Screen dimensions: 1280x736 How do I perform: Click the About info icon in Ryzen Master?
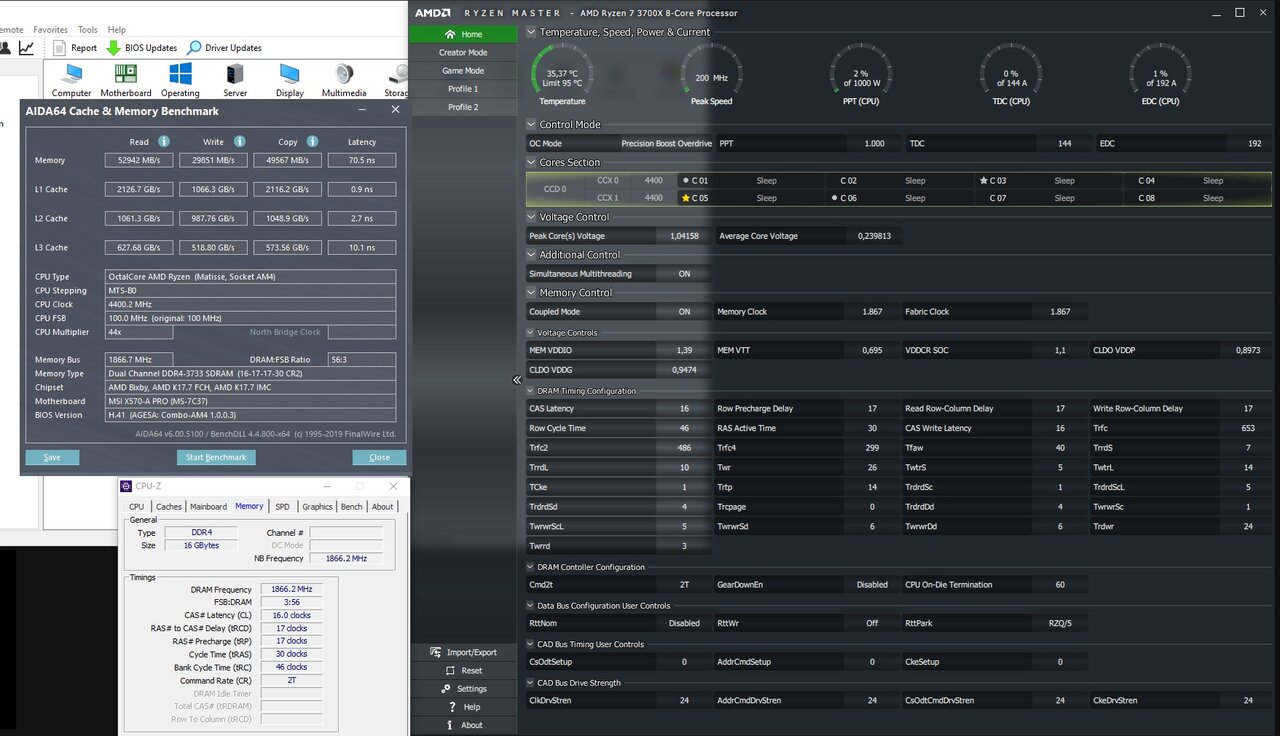coord(450,725)
